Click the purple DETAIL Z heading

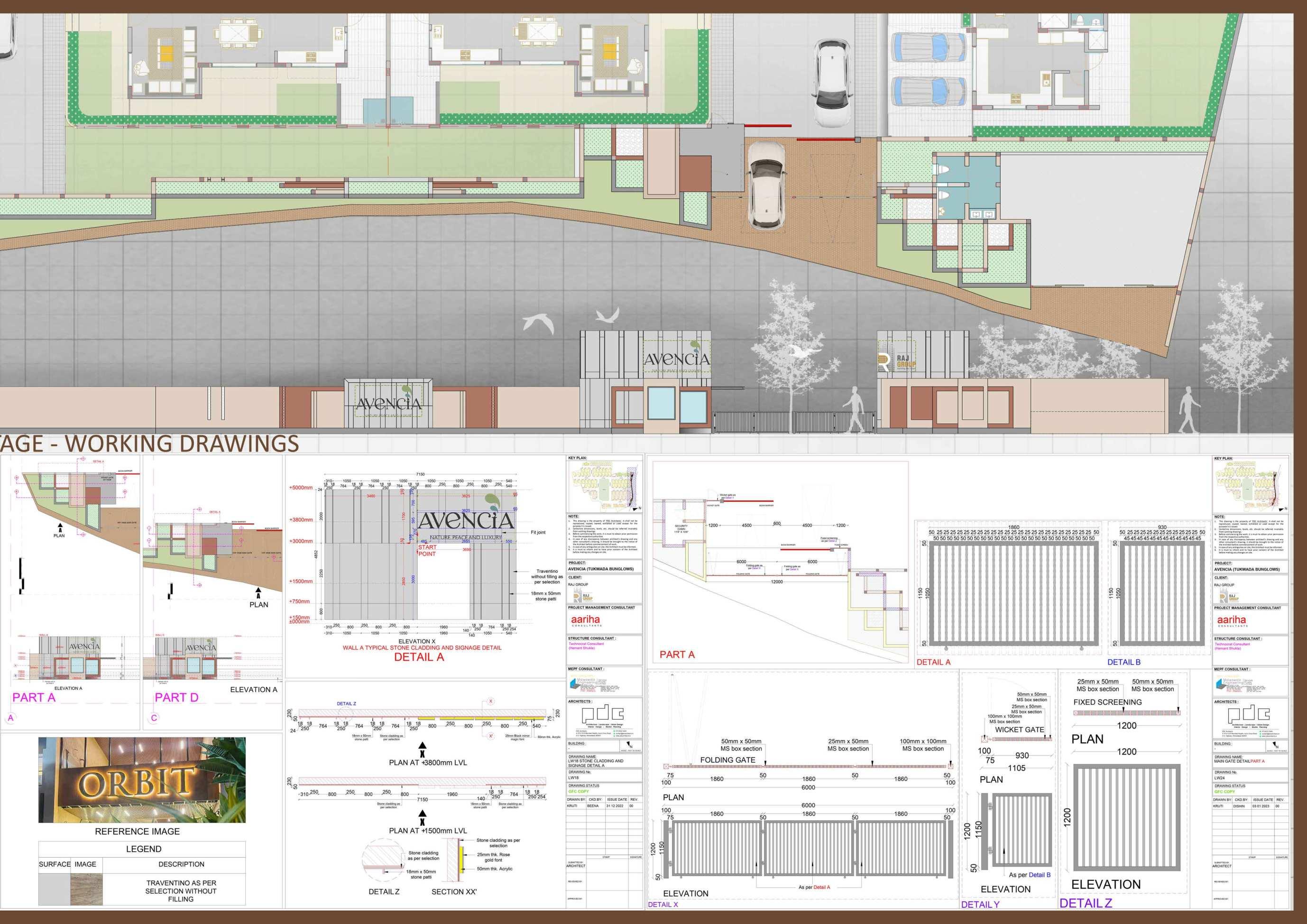(x=1085, y=903)
